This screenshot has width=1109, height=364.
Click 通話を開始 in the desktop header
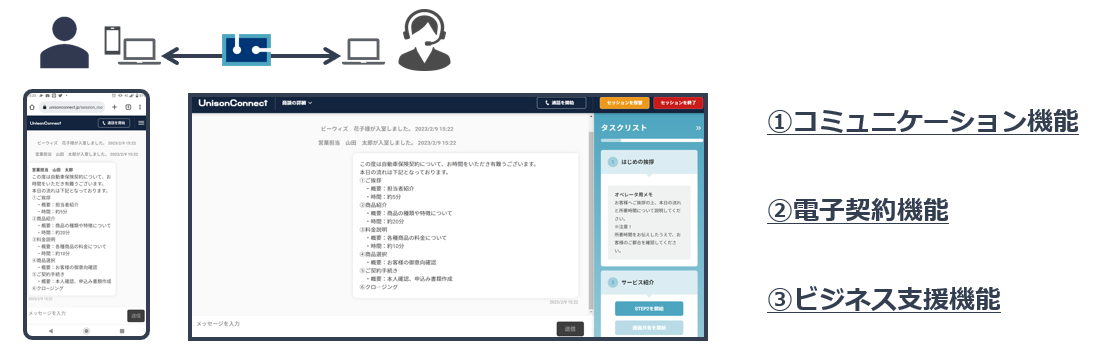coord(561,103)
